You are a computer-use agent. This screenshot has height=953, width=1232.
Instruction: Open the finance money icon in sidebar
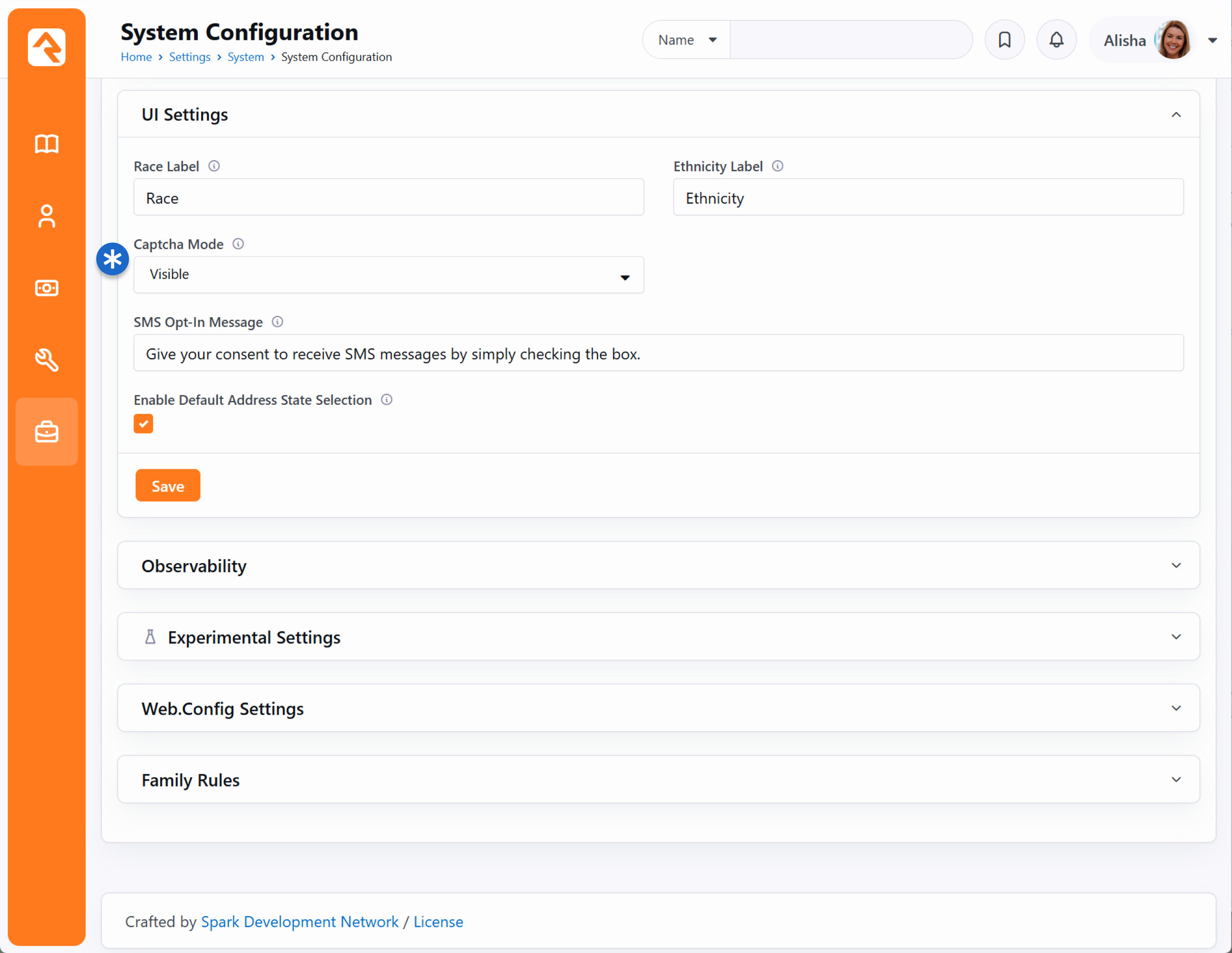(46, 288)
